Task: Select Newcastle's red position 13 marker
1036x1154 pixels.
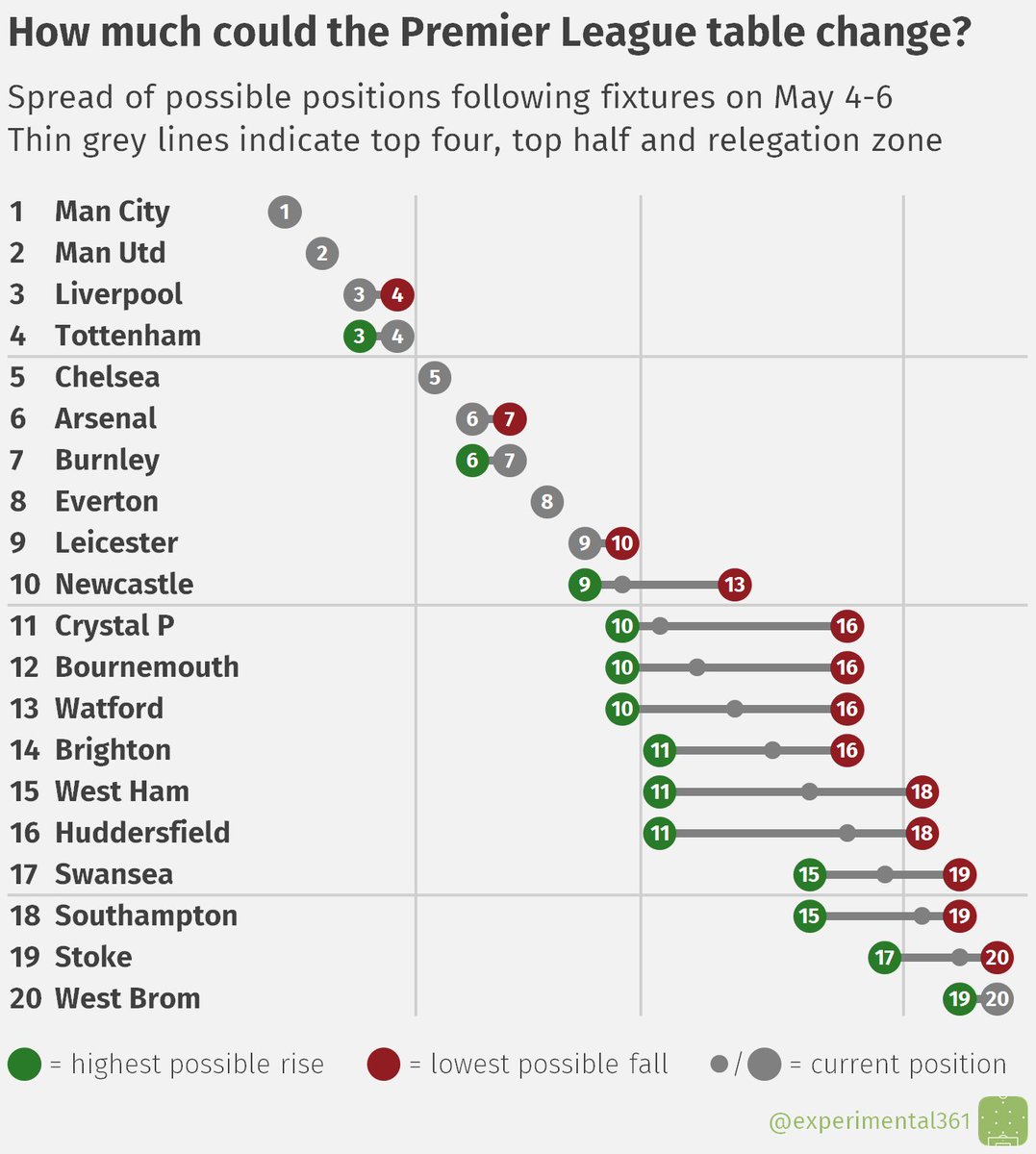Action: click(x=735, y=584)
